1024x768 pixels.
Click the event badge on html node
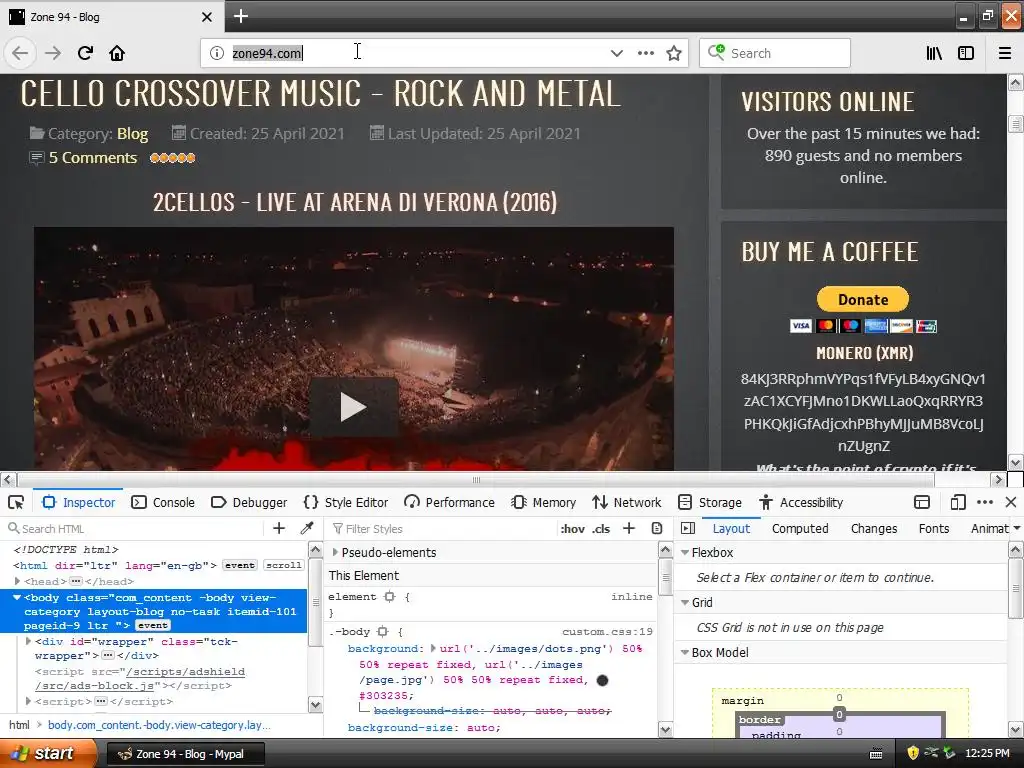(x=240, y=566)
